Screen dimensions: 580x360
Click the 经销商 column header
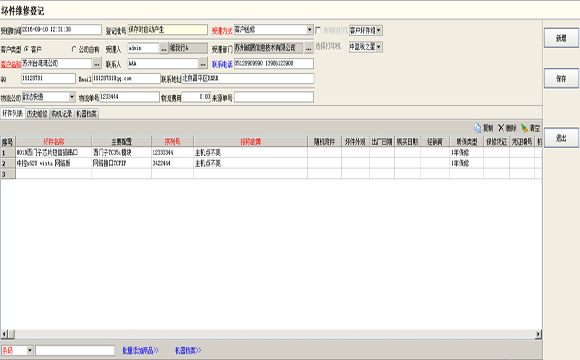coord(435,142)
